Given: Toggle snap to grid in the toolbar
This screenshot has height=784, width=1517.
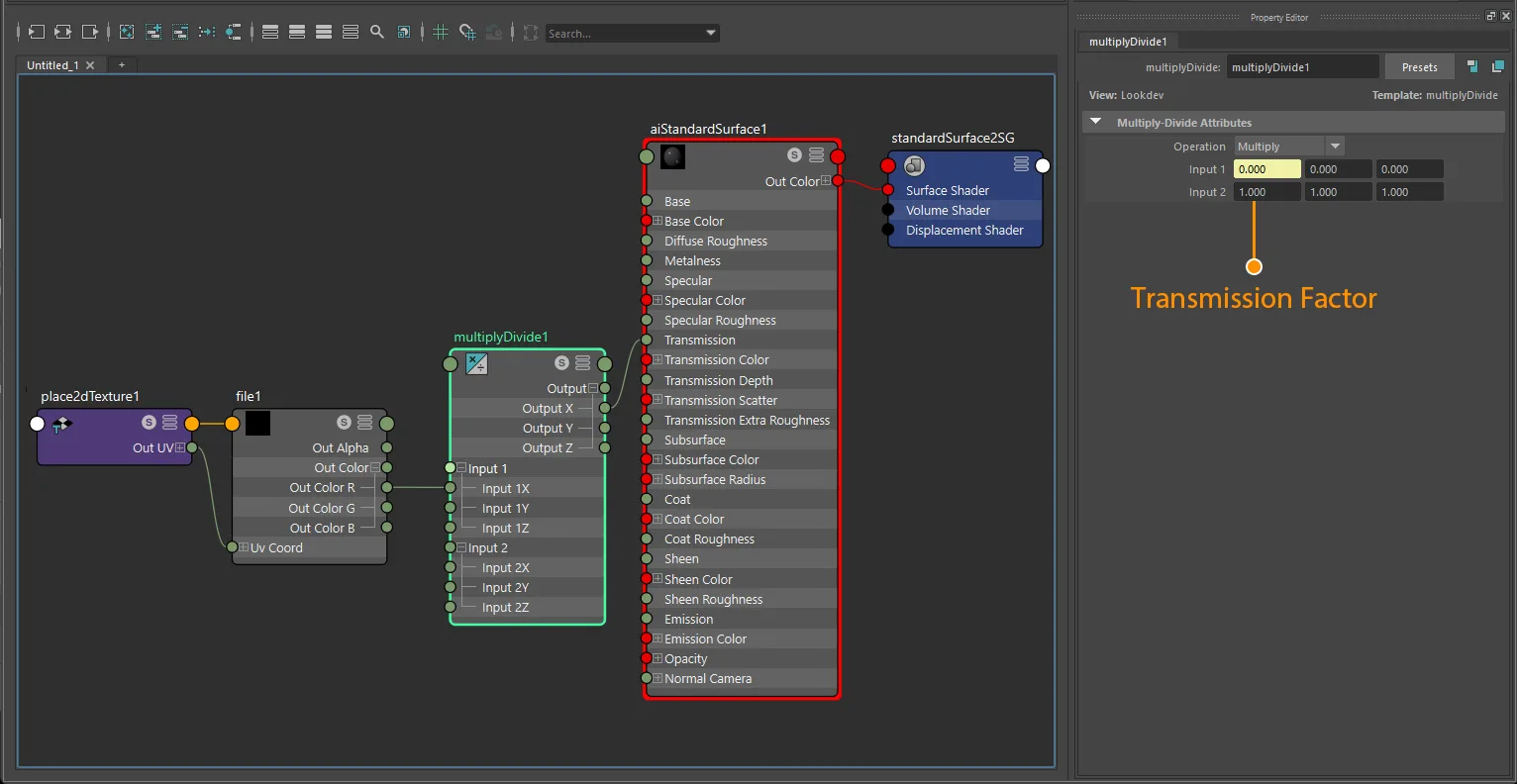Looking at the screenshot, I should pos(467,32).
